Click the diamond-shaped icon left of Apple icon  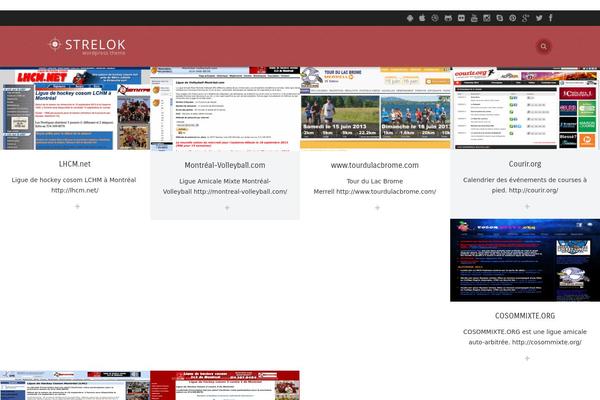(410, 18)
